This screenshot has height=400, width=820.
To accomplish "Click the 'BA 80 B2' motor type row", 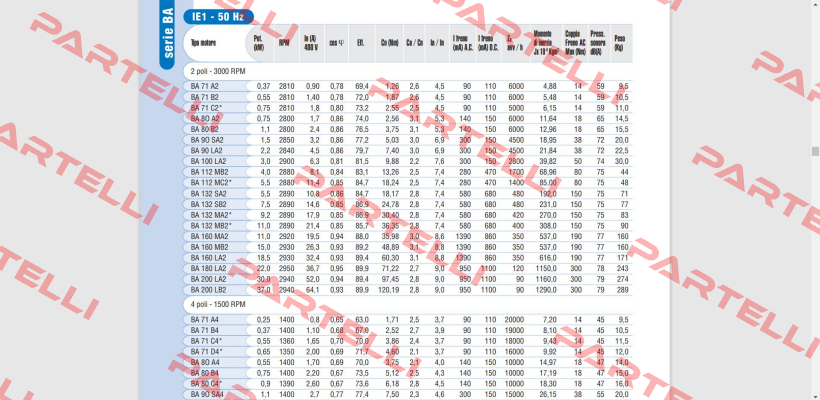I will [408, 129].
